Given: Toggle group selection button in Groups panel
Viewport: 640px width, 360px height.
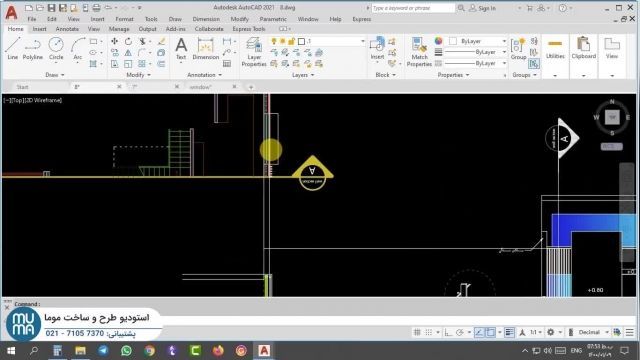Looking at the screenshot, I should pos(533,64).
